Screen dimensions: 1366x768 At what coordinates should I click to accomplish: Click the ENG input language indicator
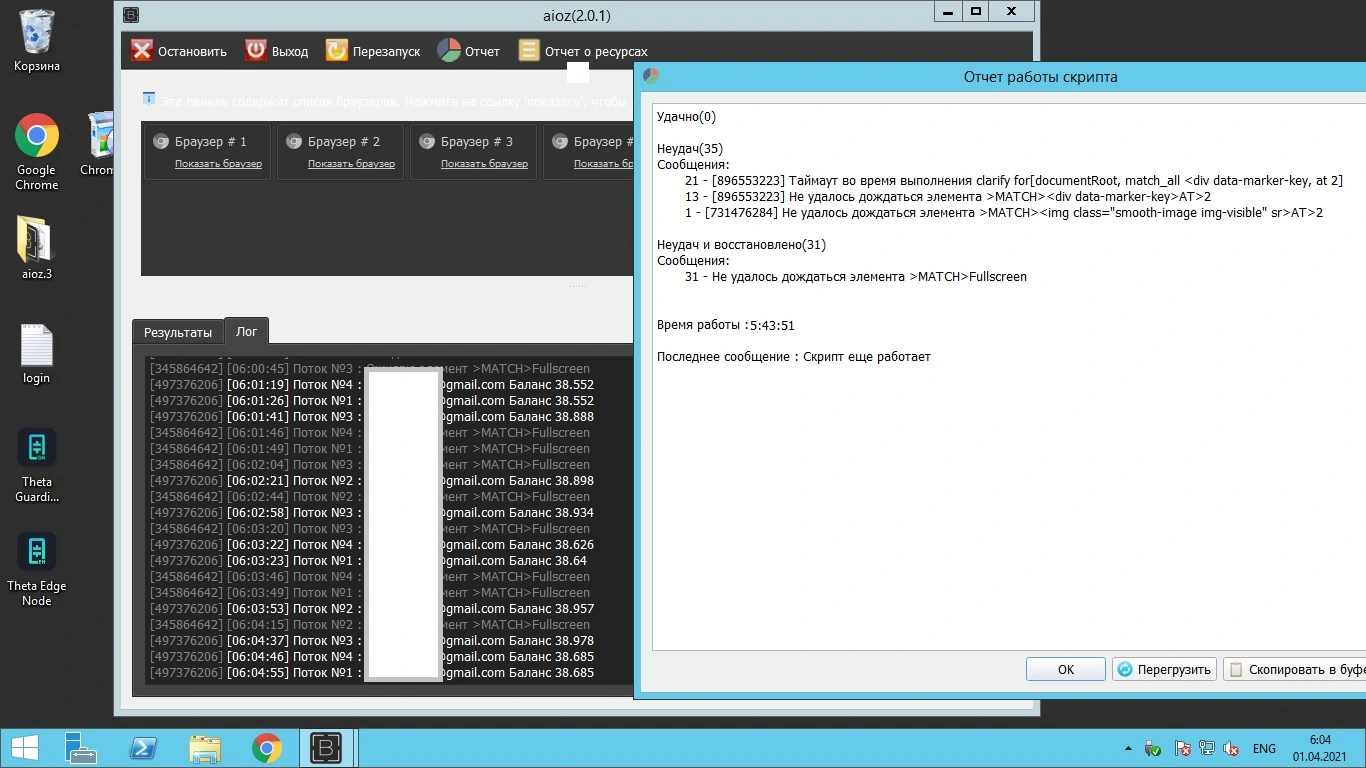pos(1264,748)
